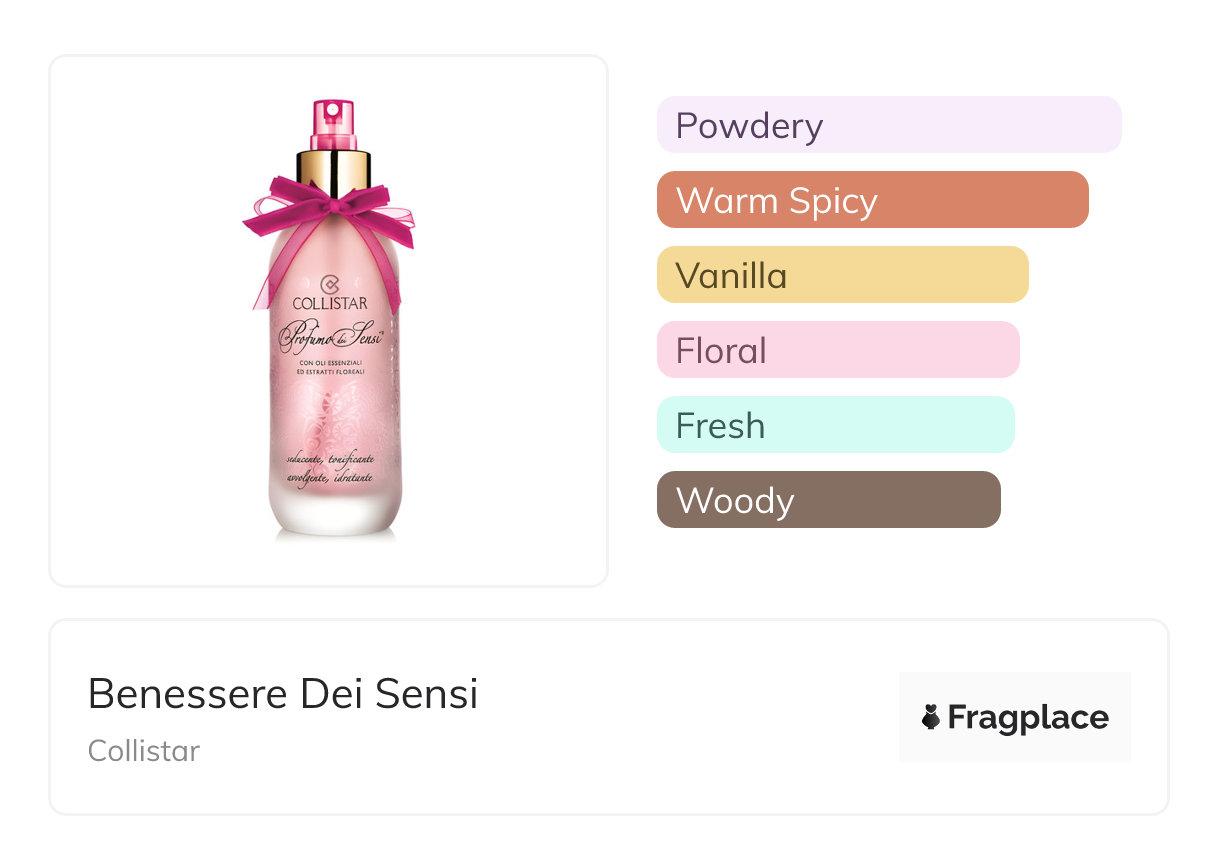Open the Collistar brand link under title
This screenshot has width=1218, height=864.
144,751
